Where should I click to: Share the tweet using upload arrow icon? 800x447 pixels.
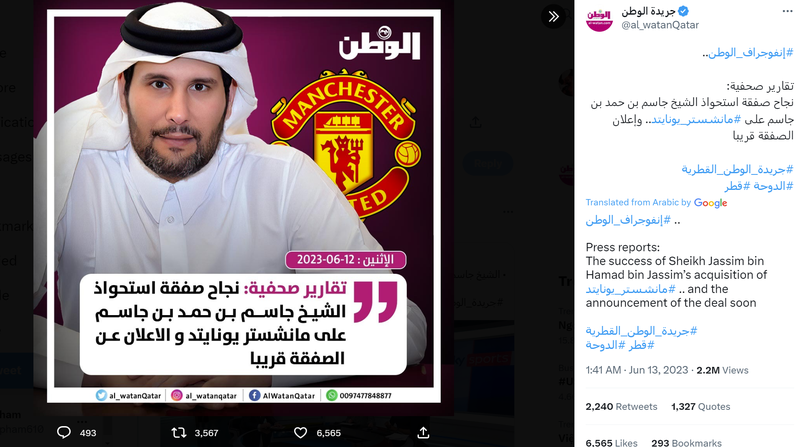[x=423, y=433]
